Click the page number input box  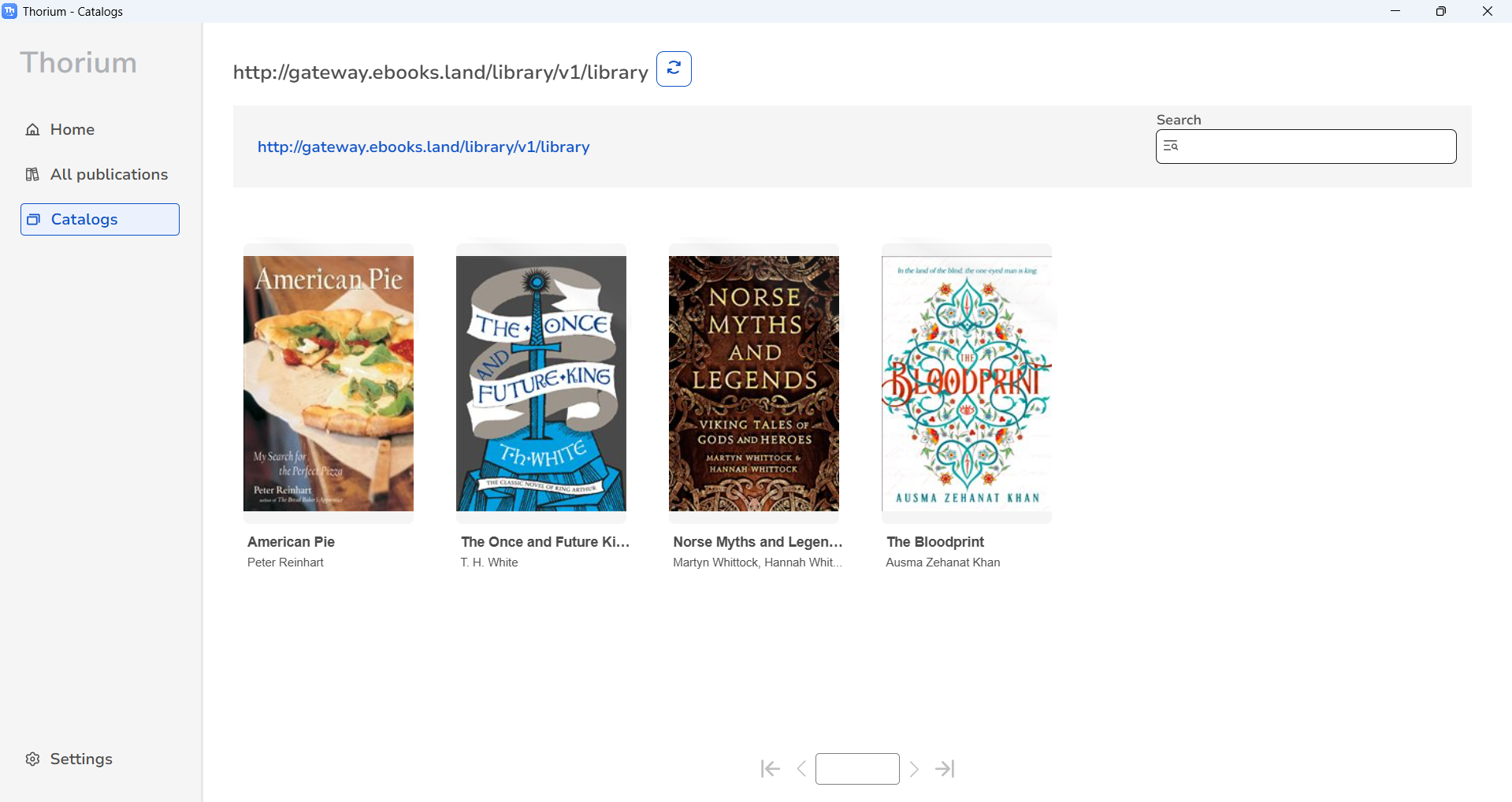(x=857, y=769)
